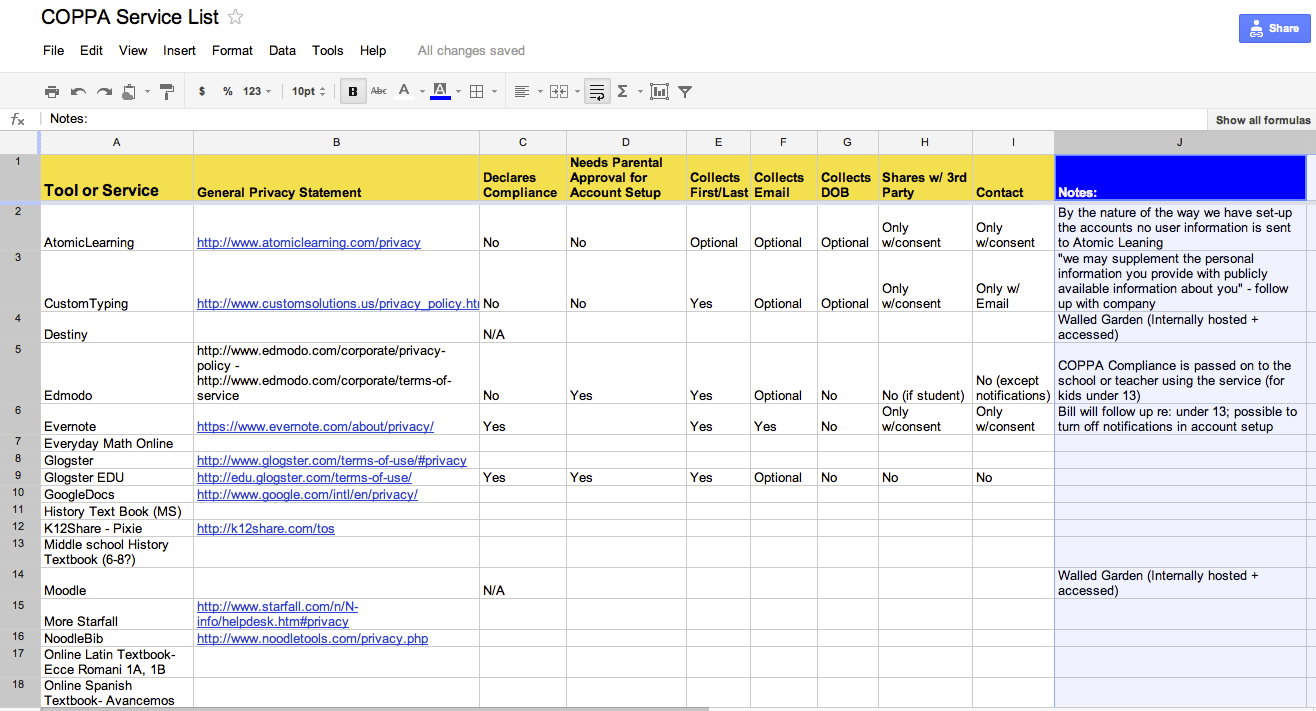Click the merge cells icon
Image resolution: width=1316 pixels, height=711 pixels.
[x=559, y=91]
